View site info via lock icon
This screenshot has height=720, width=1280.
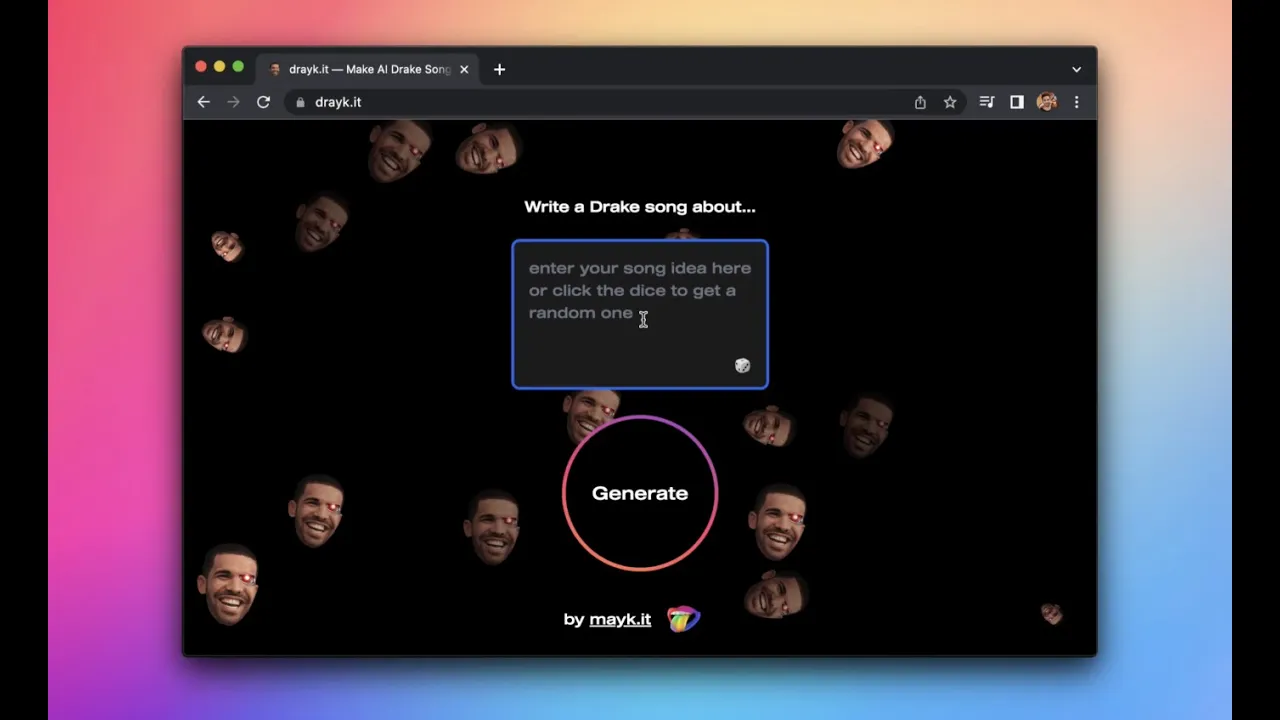[x=300, y=102]
